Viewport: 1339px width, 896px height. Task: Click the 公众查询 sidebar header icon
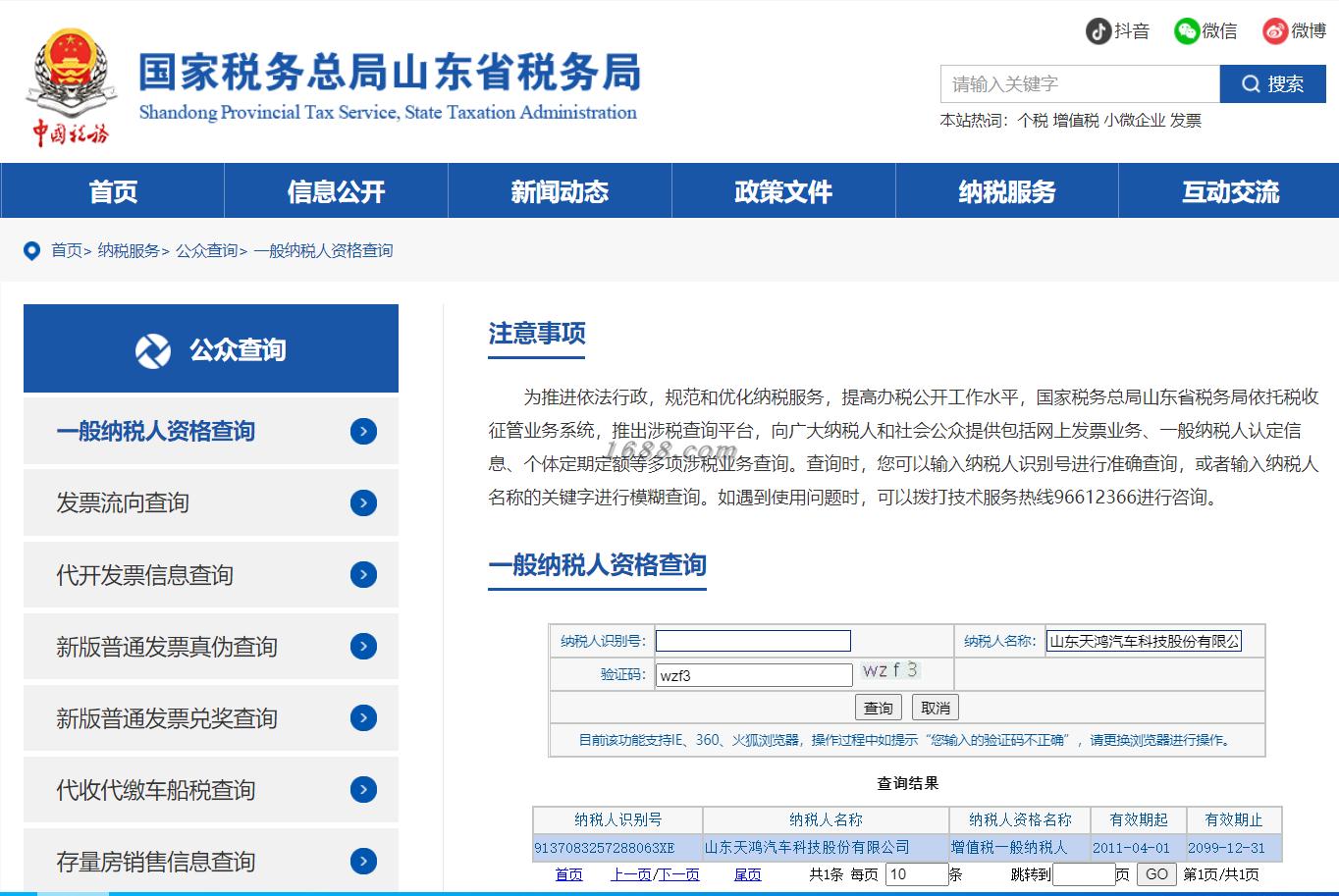[x=153, y=350]
